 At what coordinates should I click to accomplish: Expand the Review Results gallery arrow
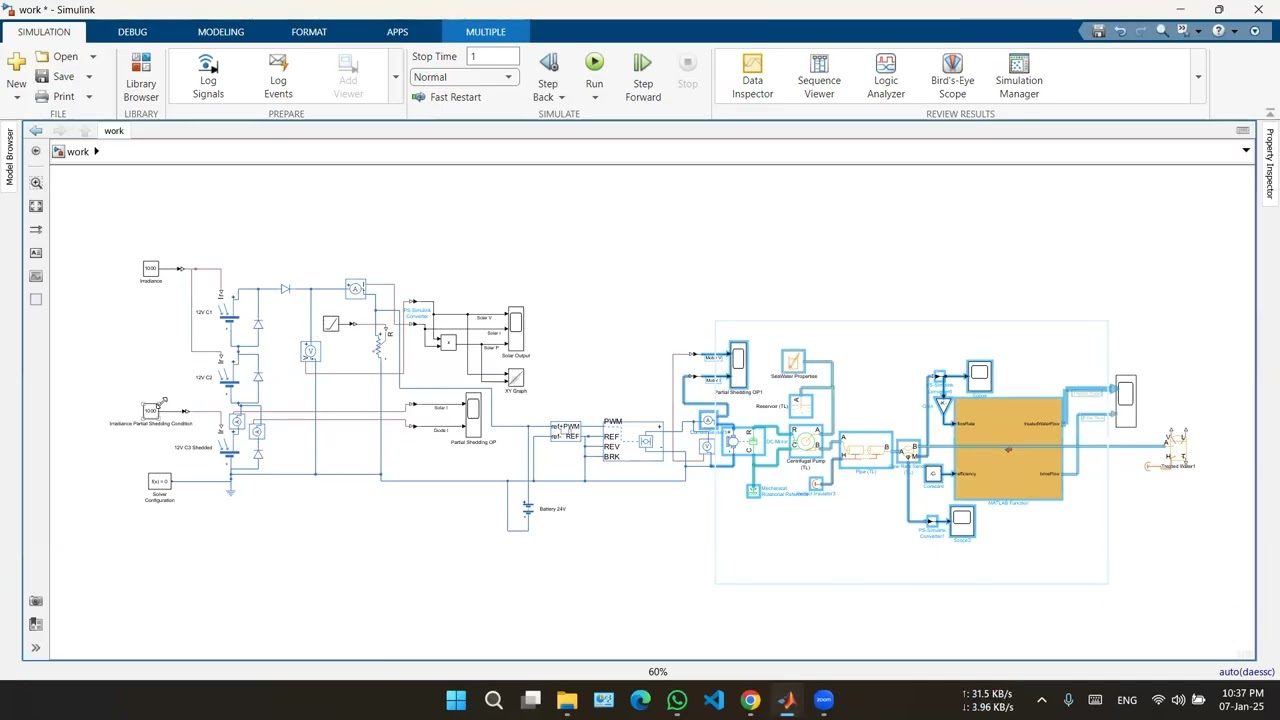(1198, 77)
